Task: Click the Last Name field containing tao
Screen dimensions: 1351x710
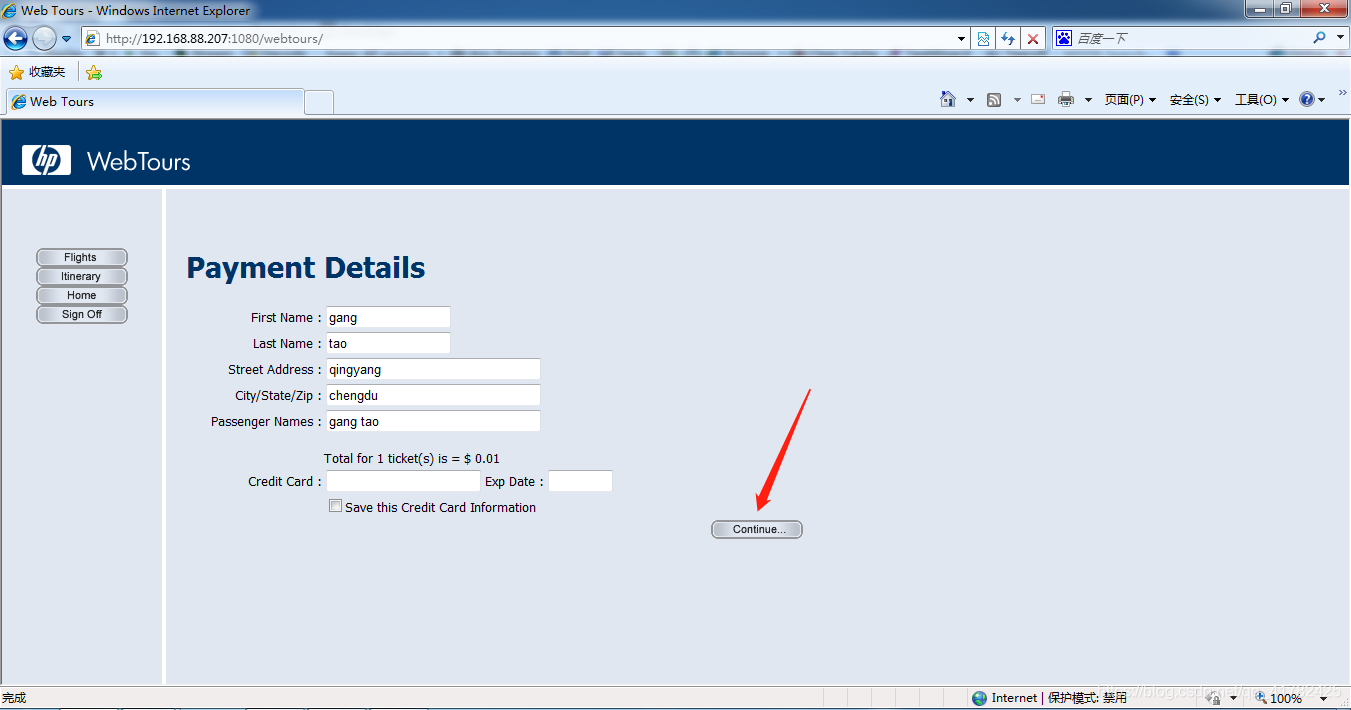Action: [x=388, y=343]
